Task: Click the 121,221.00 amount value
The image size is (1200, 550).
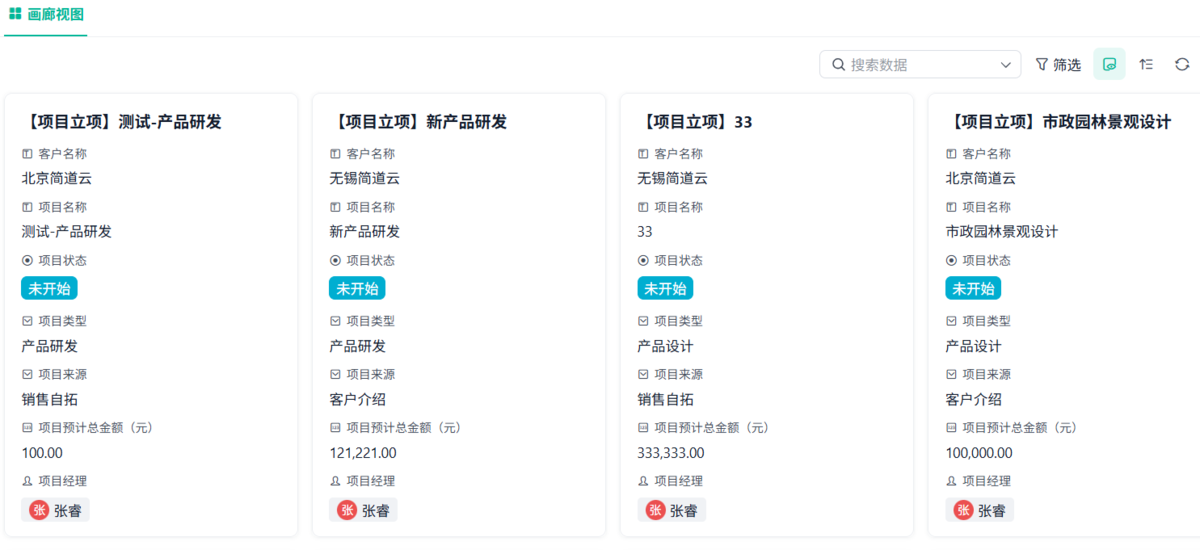Action: click(363, 453)
